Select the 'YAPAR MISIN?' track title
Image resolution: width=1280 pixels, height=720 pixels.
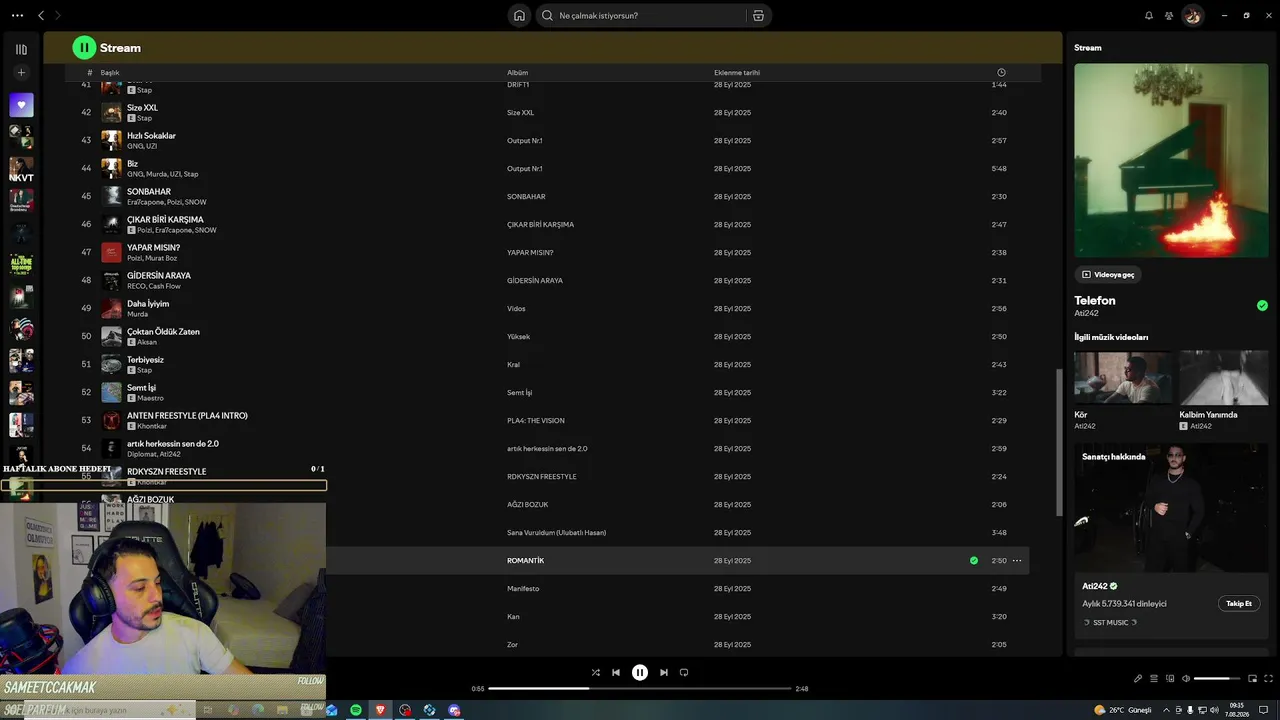coord(153,248)
